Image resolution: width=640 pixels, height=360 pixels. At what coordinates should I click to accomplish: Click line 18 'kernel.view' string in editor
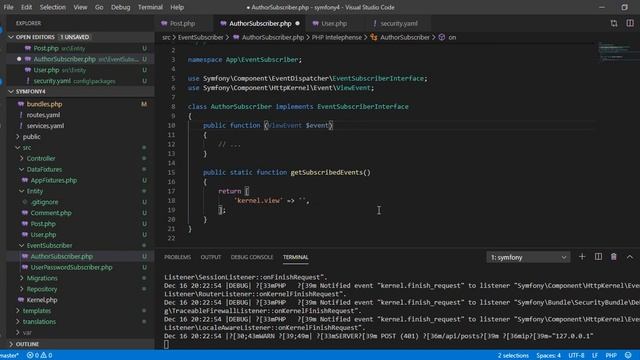(258, 201)
